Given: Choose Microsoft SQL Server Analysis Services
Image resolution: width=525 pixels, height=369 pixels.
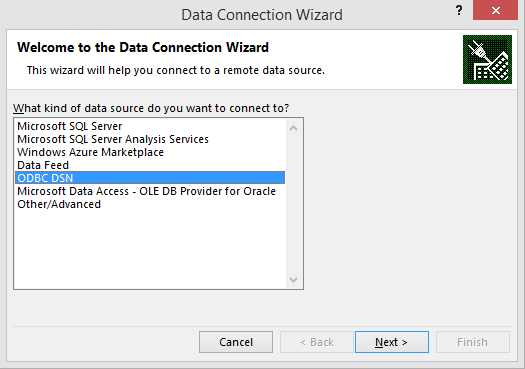Looking at the screenshot, I should [113, 139].
